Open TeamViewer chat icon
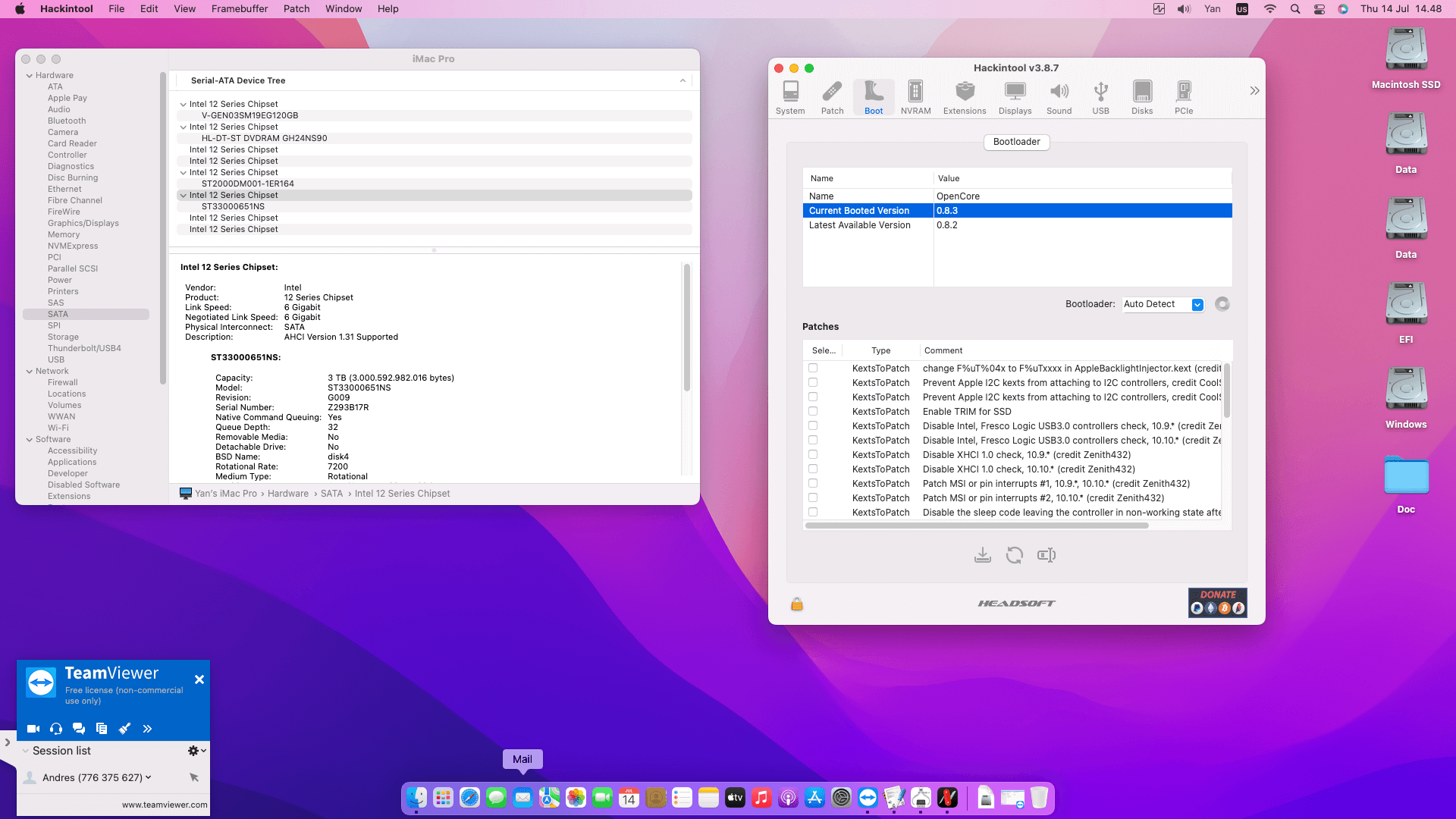 (x=79, y=729)
